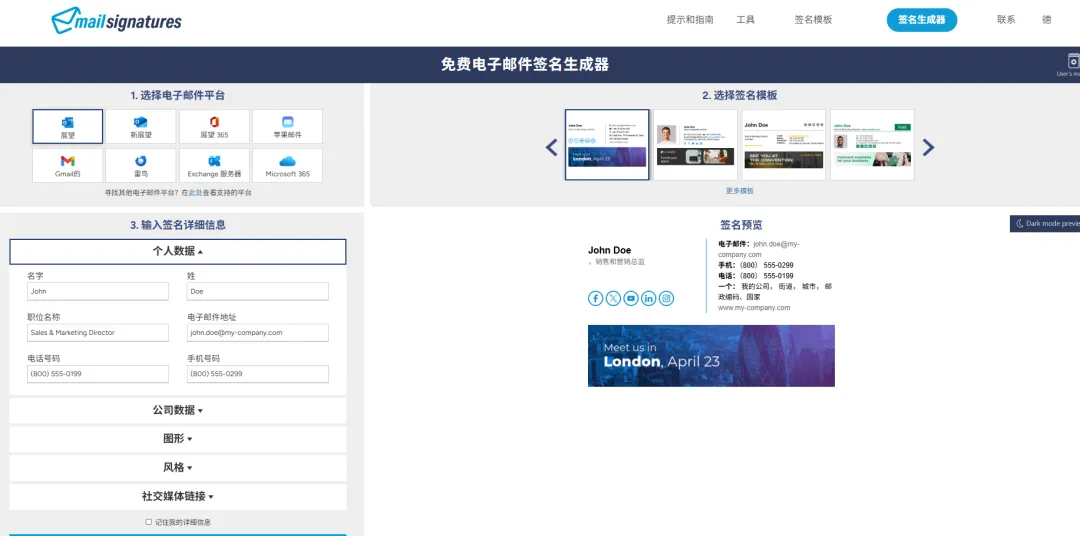Toggle the Dark mode preview button

(1046, 223)
